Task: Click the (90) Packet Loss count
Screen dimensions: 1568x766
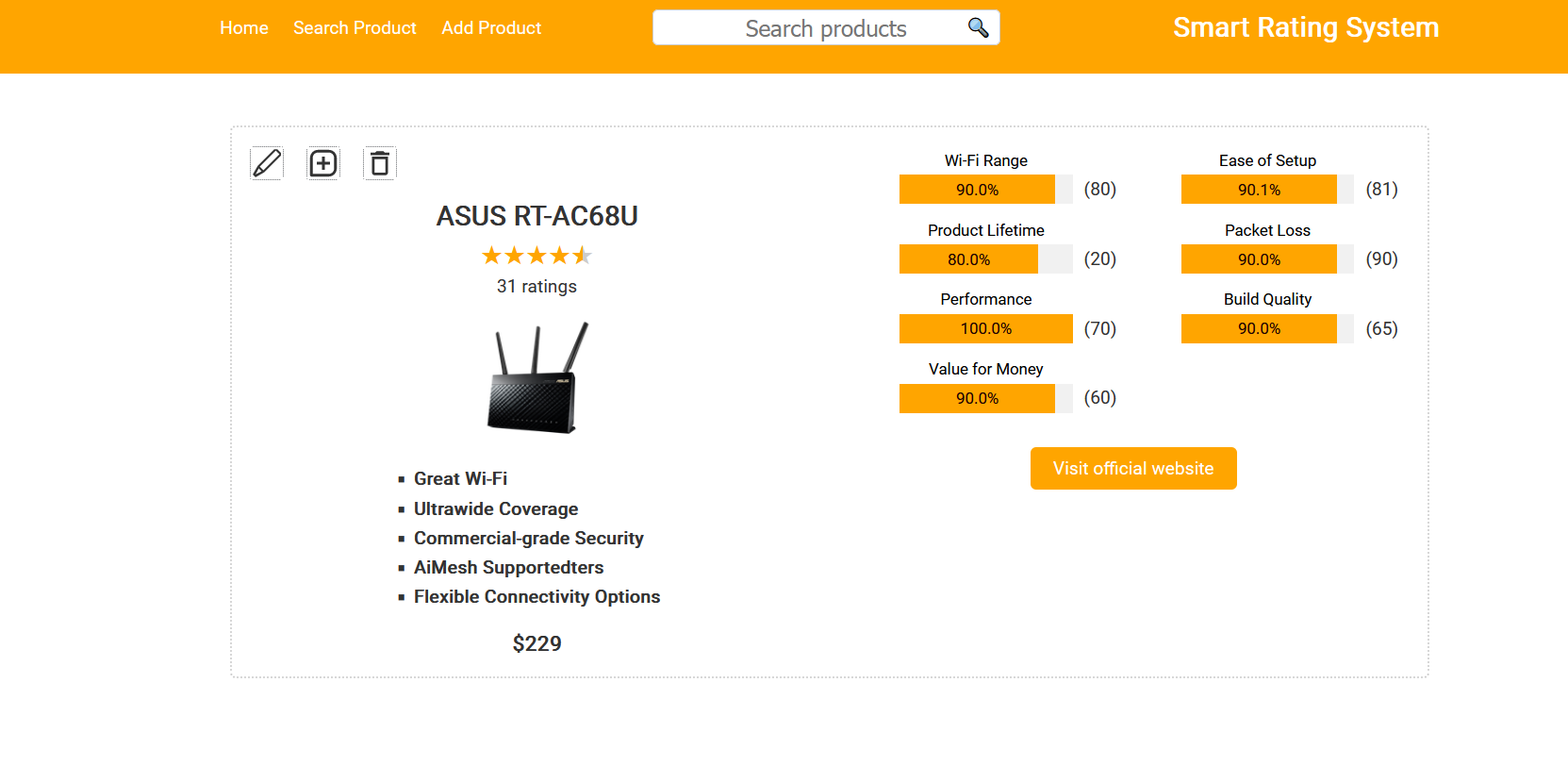Action: tap(1382, 258)
